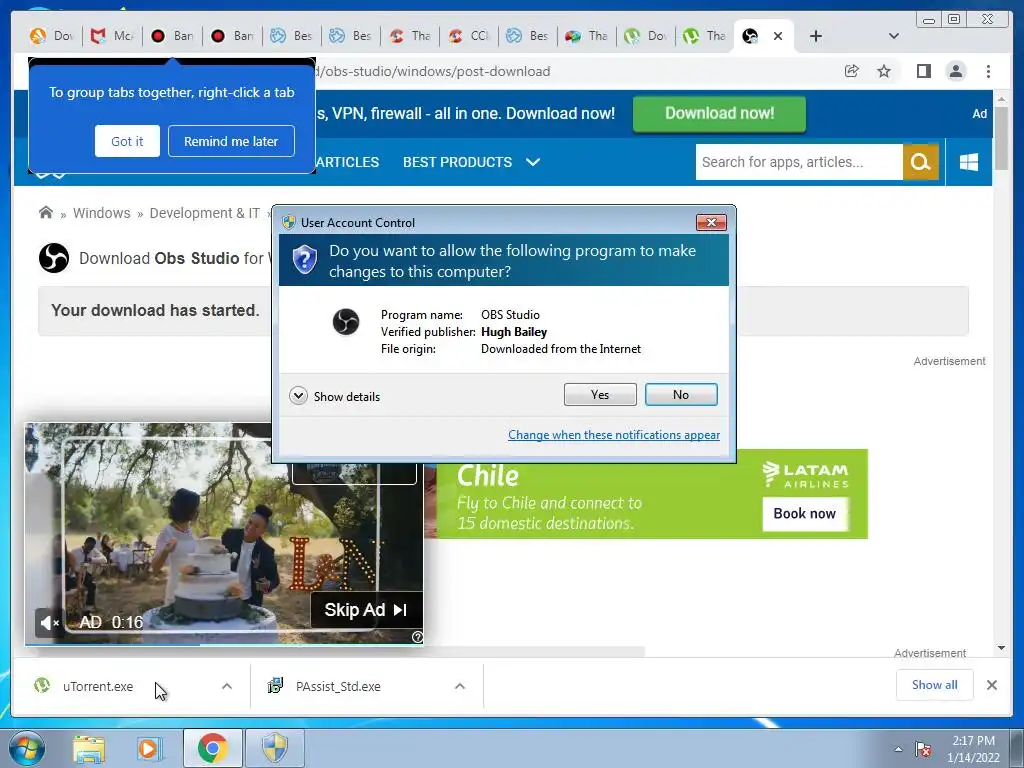Expand PAssist_Std.exe download options chevron
The image size is (1024, 768).
pyautogui.click(x=460, y=686)
